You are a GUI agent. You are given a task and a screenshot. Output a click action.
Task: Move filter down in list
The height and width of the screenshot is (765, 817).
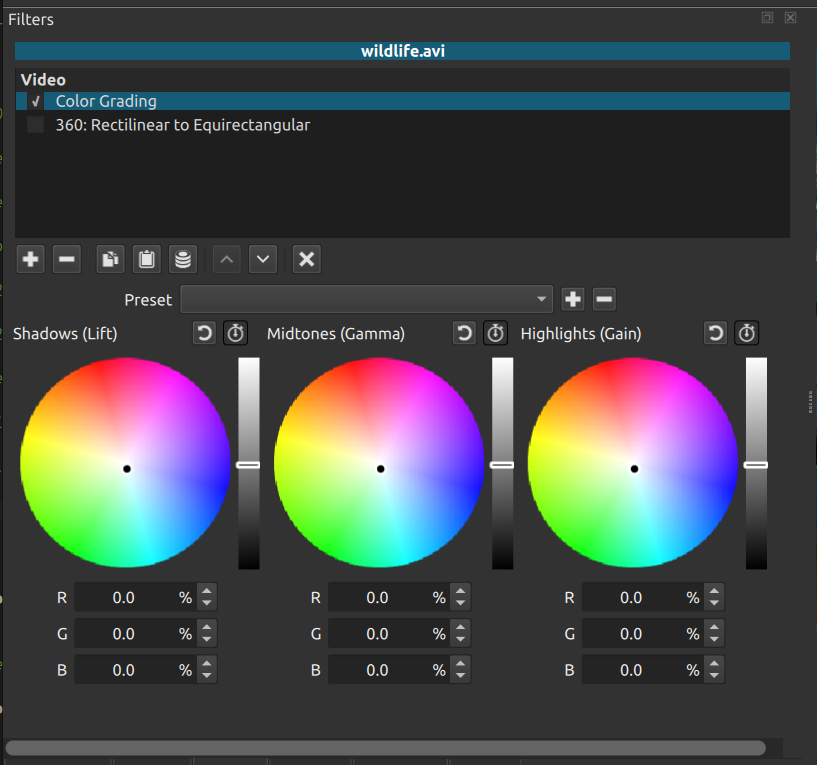tap(263, 260)
